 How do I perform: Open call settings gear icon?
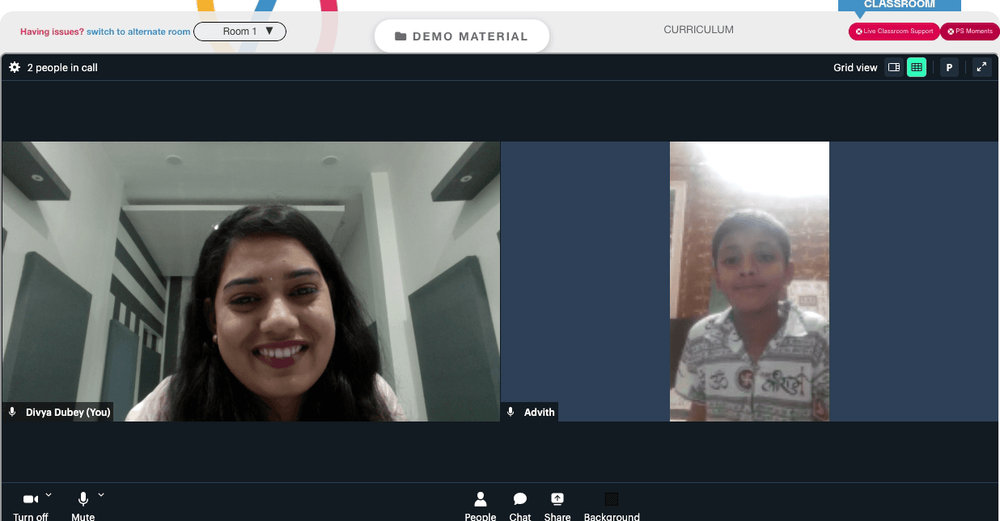point(14,67)
